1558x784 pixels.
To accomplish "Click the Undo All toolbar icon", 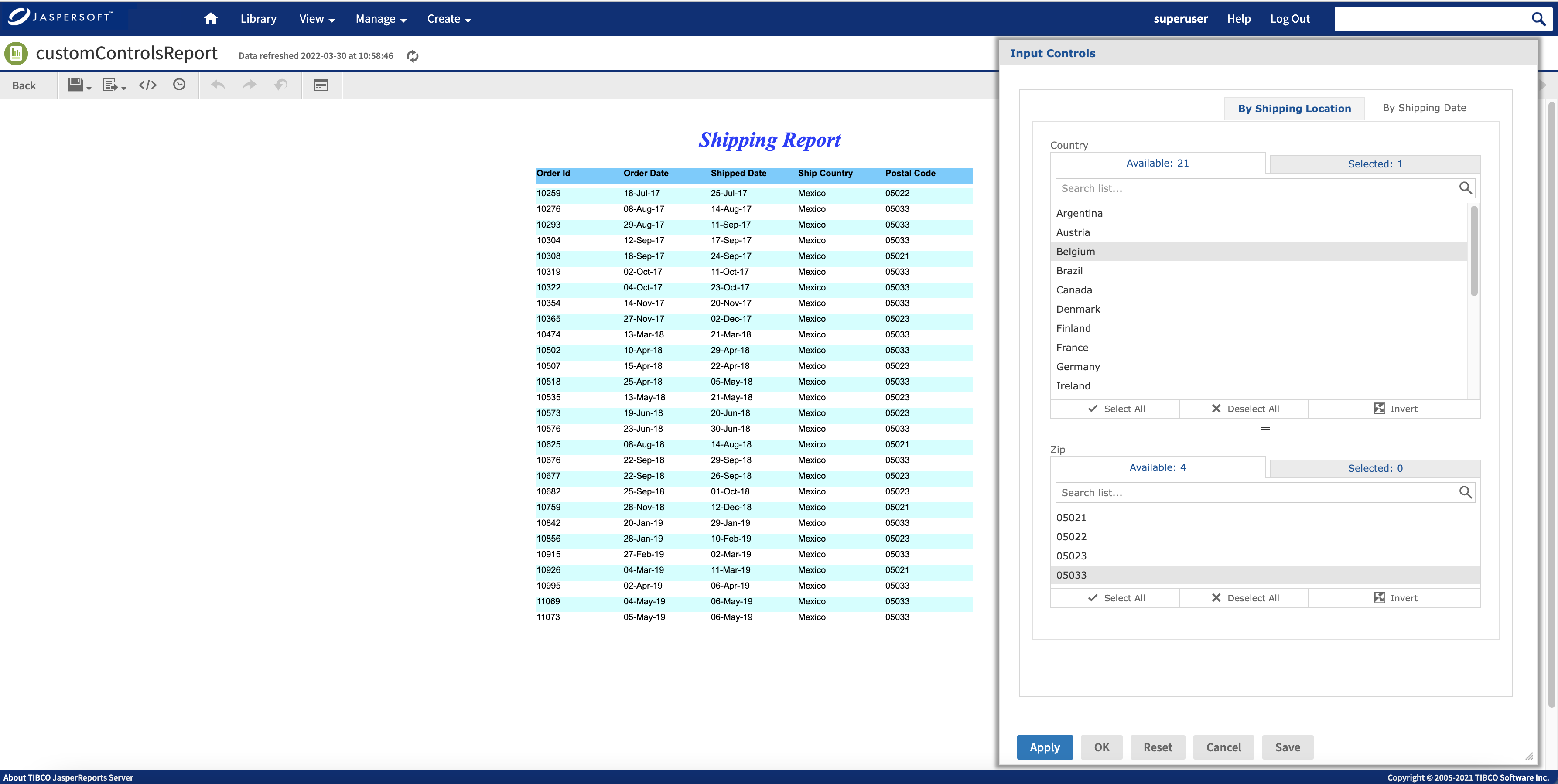I will [280, 85].
